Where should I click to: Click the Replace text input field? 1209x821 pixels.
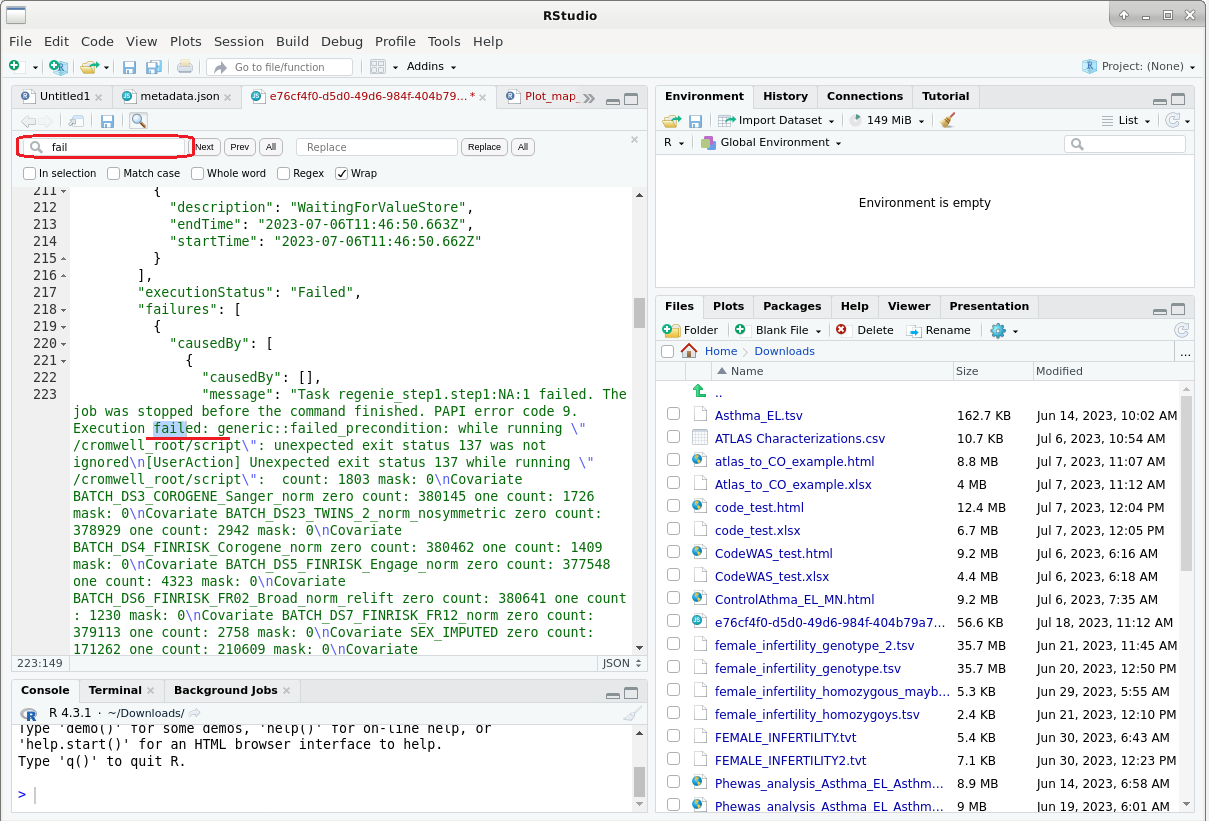coord(376,147)
